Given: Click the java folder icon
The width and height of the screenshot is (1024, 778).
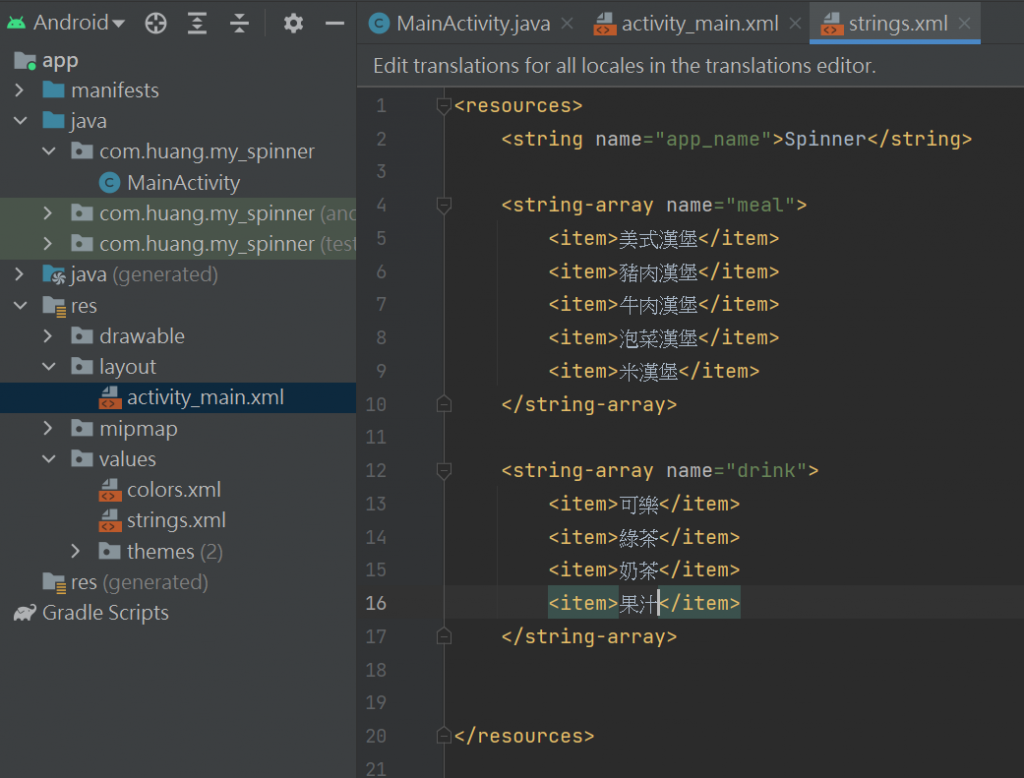Looking at the screenshot, I should 54,120.
